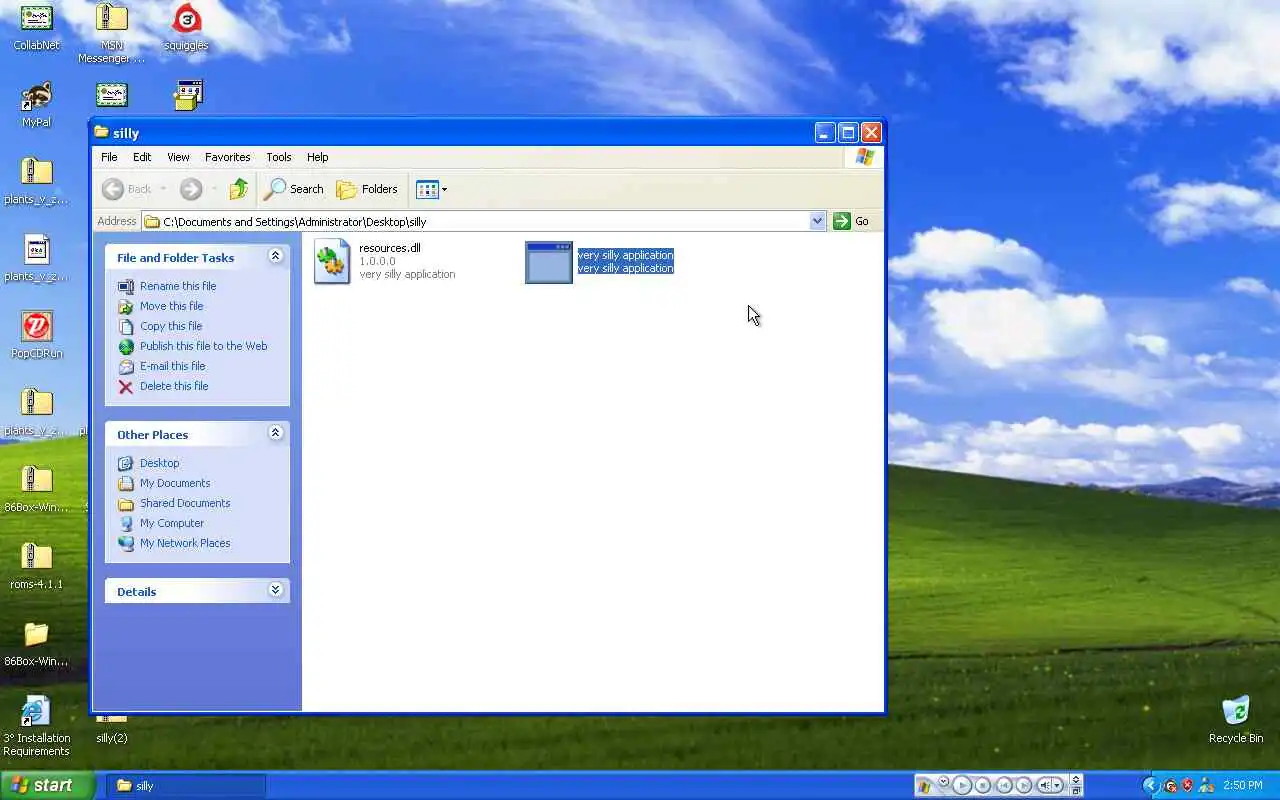Click Play on the taskbar media player
The width and height of the screenshot is (1280, 800).
pyautogui.click(x=962, y=785)
